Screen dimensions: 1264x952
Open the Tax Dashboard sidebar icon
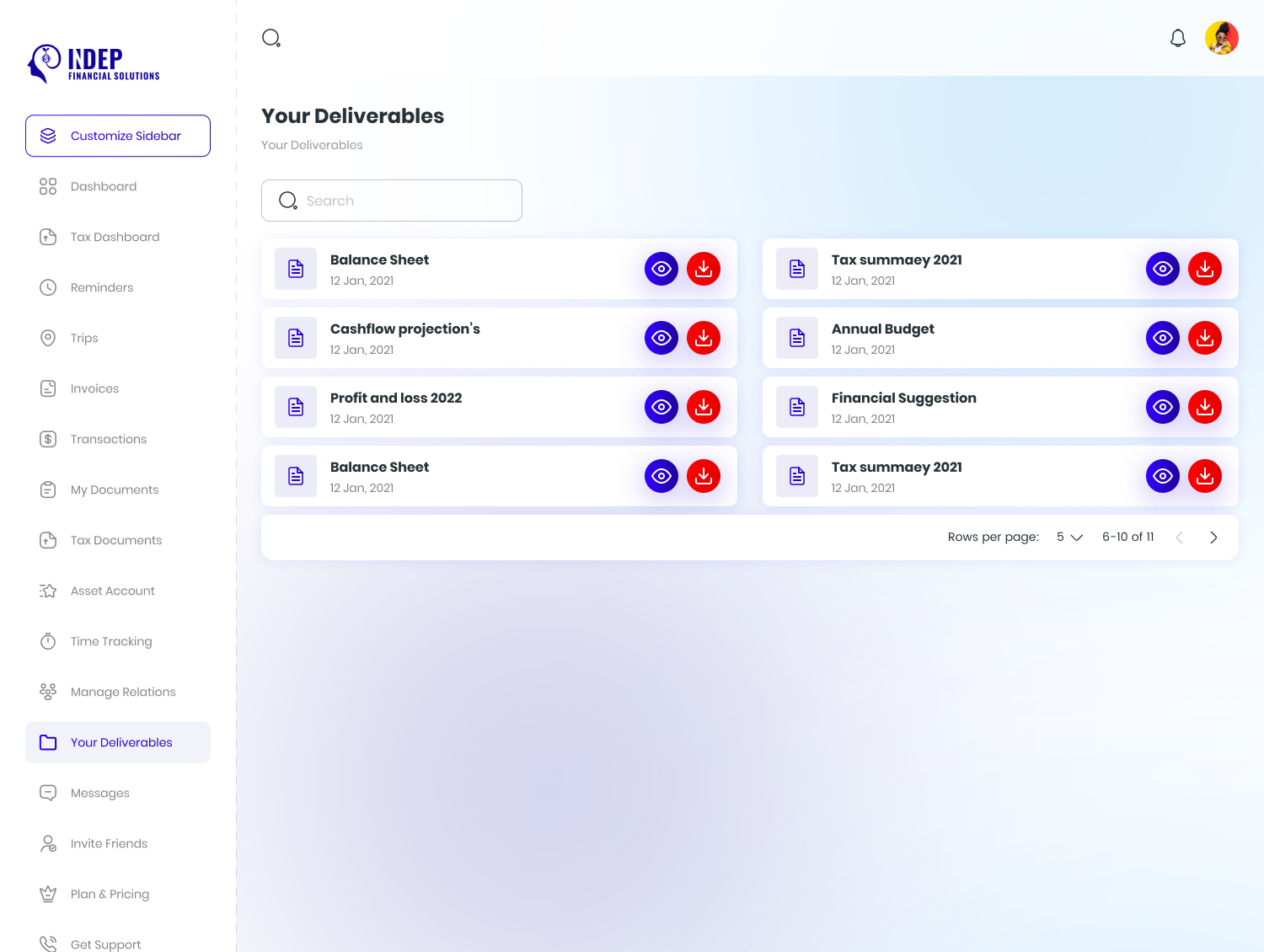coord(48,237)
